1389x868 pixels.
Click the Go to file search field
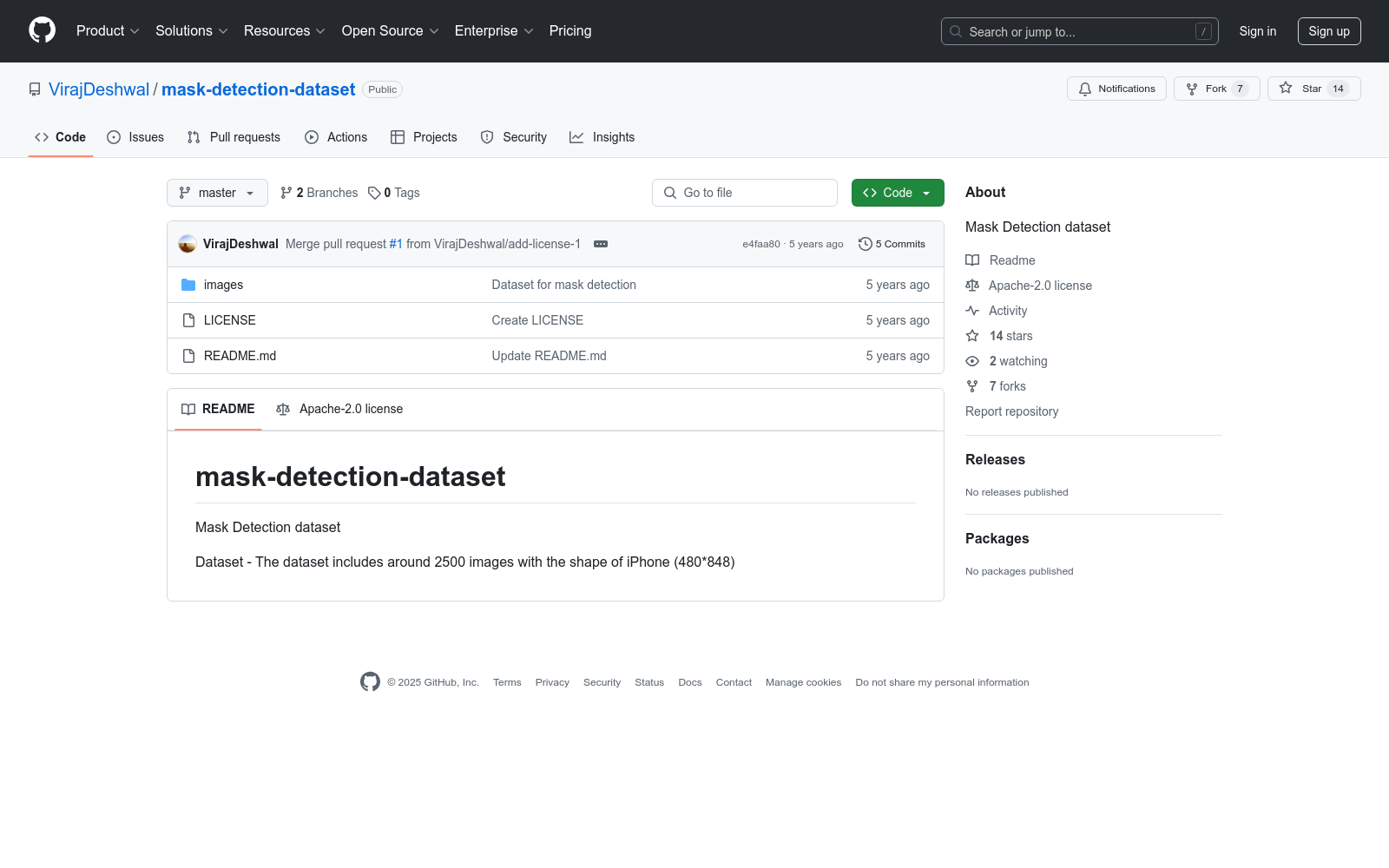pyautogui.click(x=745, y=193)
